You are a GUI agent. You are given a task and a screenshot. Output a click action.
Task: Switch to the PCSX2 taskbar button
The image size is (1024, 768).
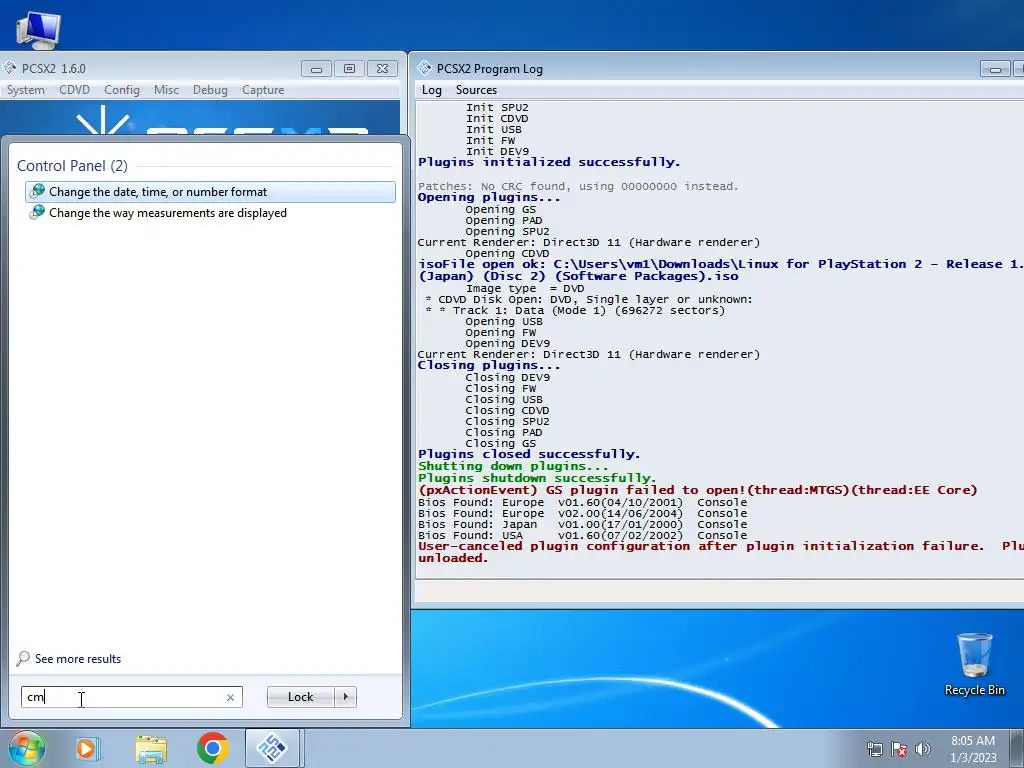click(x=273, y=748)
